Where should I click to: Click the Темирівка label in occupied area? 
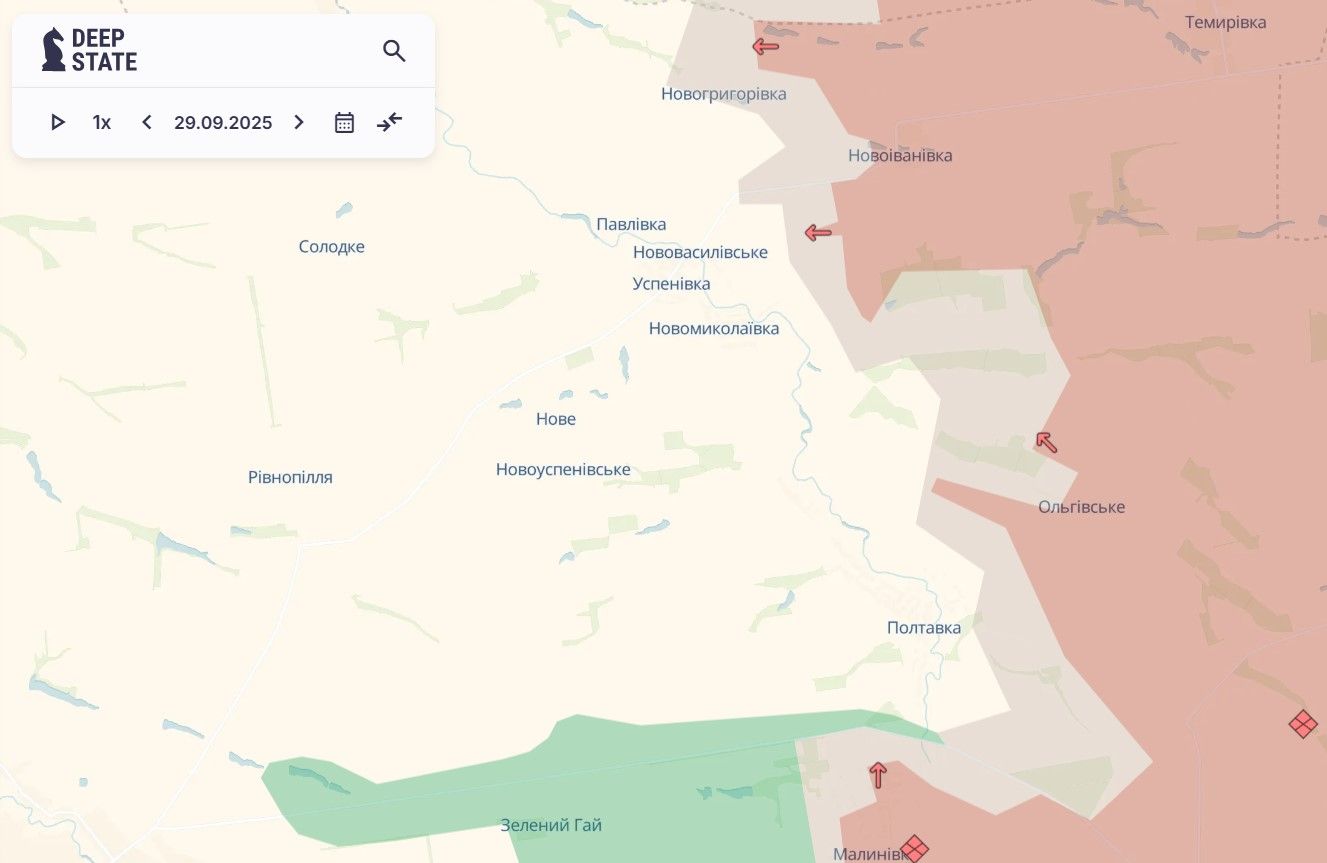[1225, 22]
